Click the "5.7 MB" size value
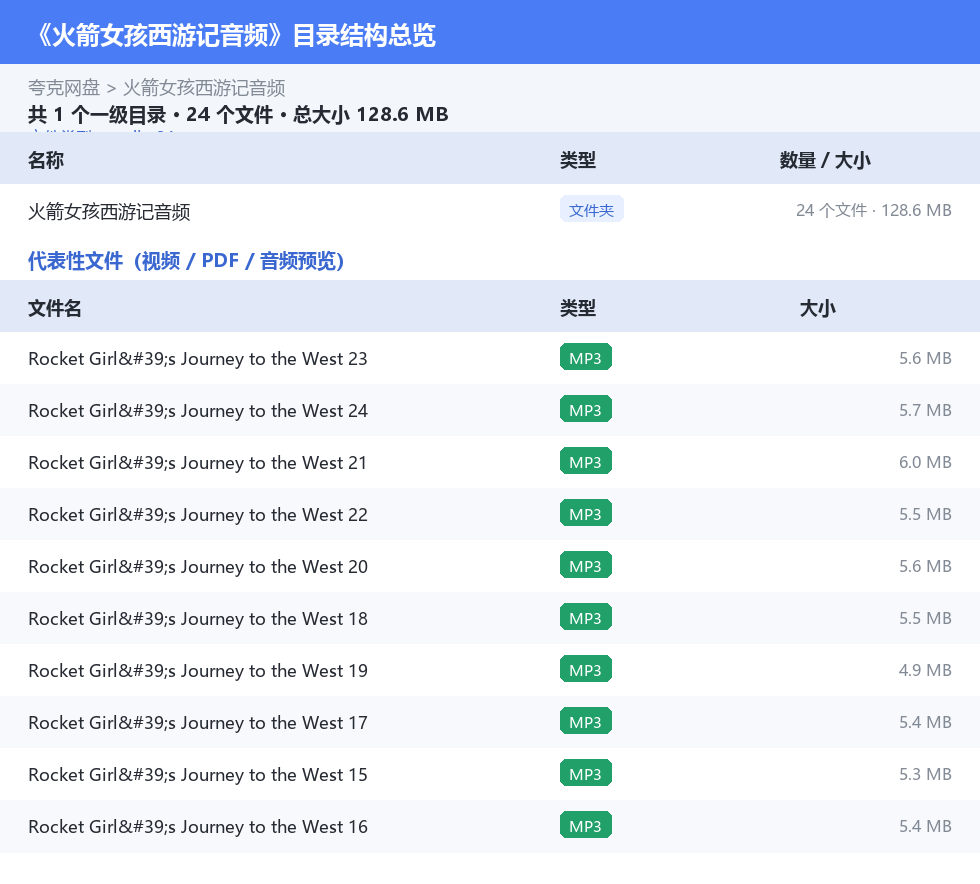 pyautogui.click(x=925, y=410)
